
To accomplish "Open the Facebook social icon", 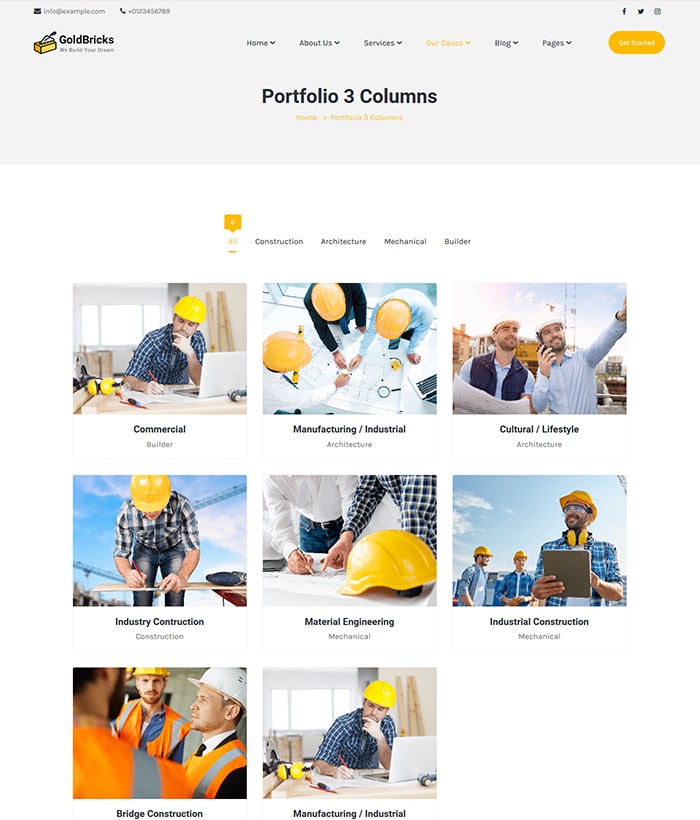I will coord(624,11).
